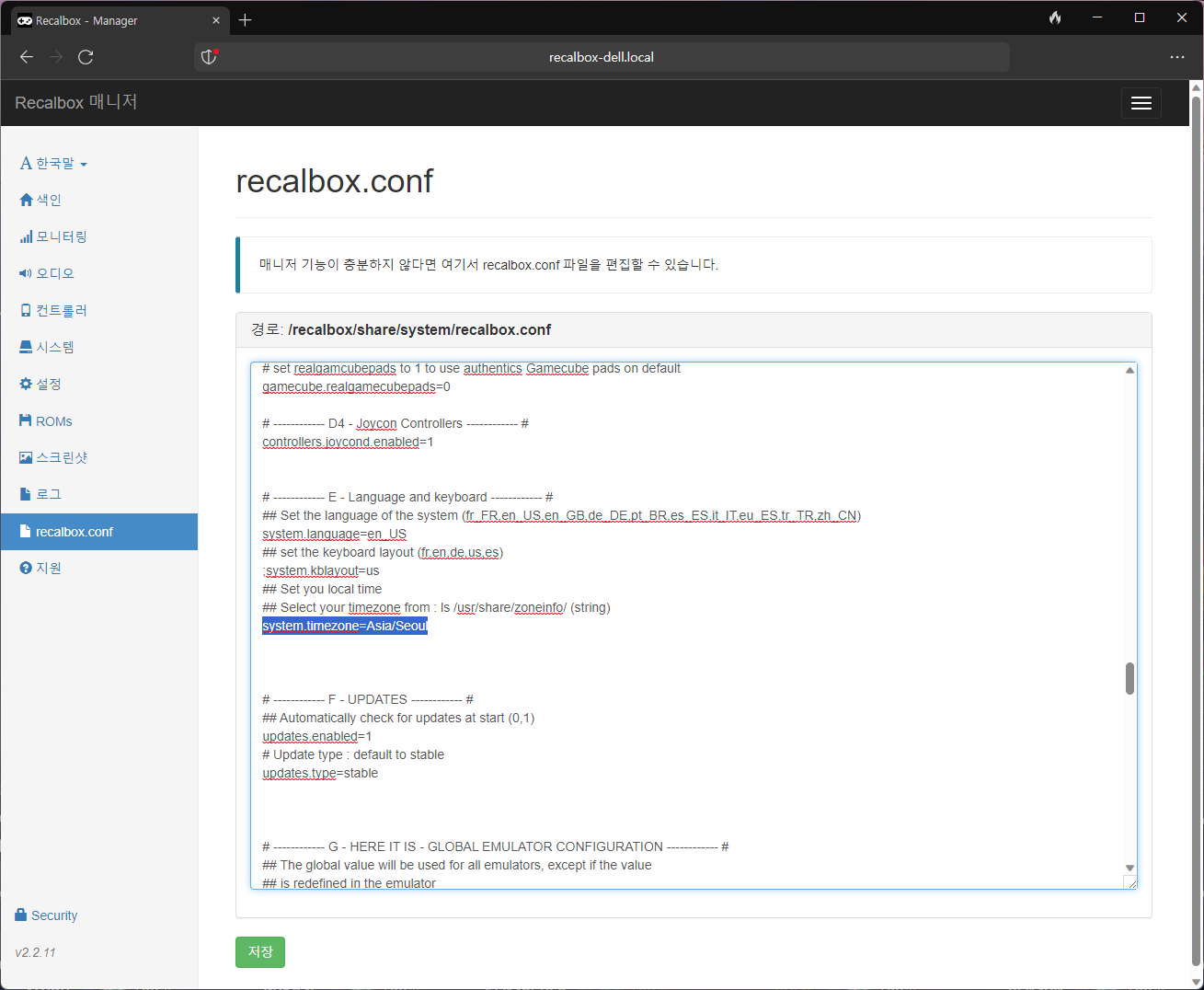The width and height of the screenshot is (1204, 990).
Task: Select the Recalbox - Manager browser tab
Action: point(120,20)
